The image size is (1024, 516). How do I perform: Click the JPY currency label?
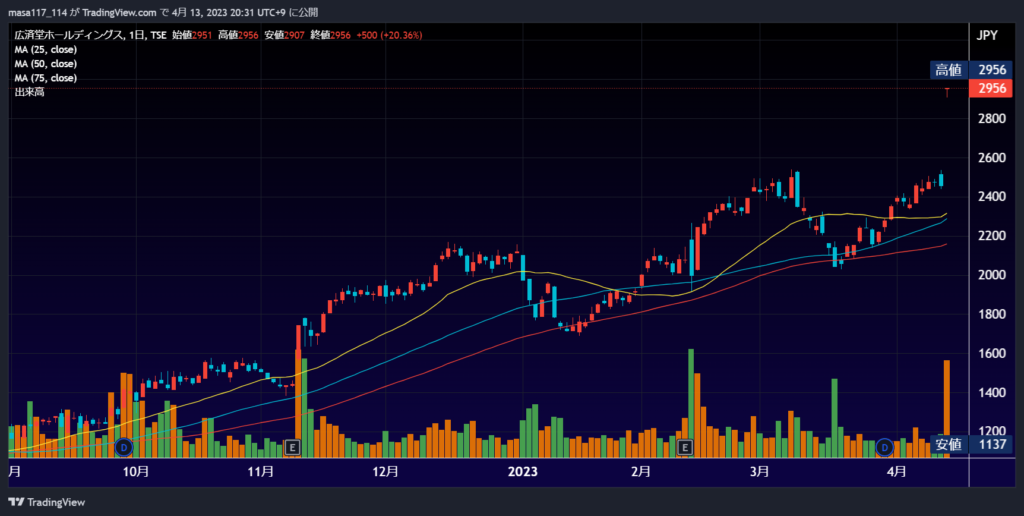click(x=987, y=35)
